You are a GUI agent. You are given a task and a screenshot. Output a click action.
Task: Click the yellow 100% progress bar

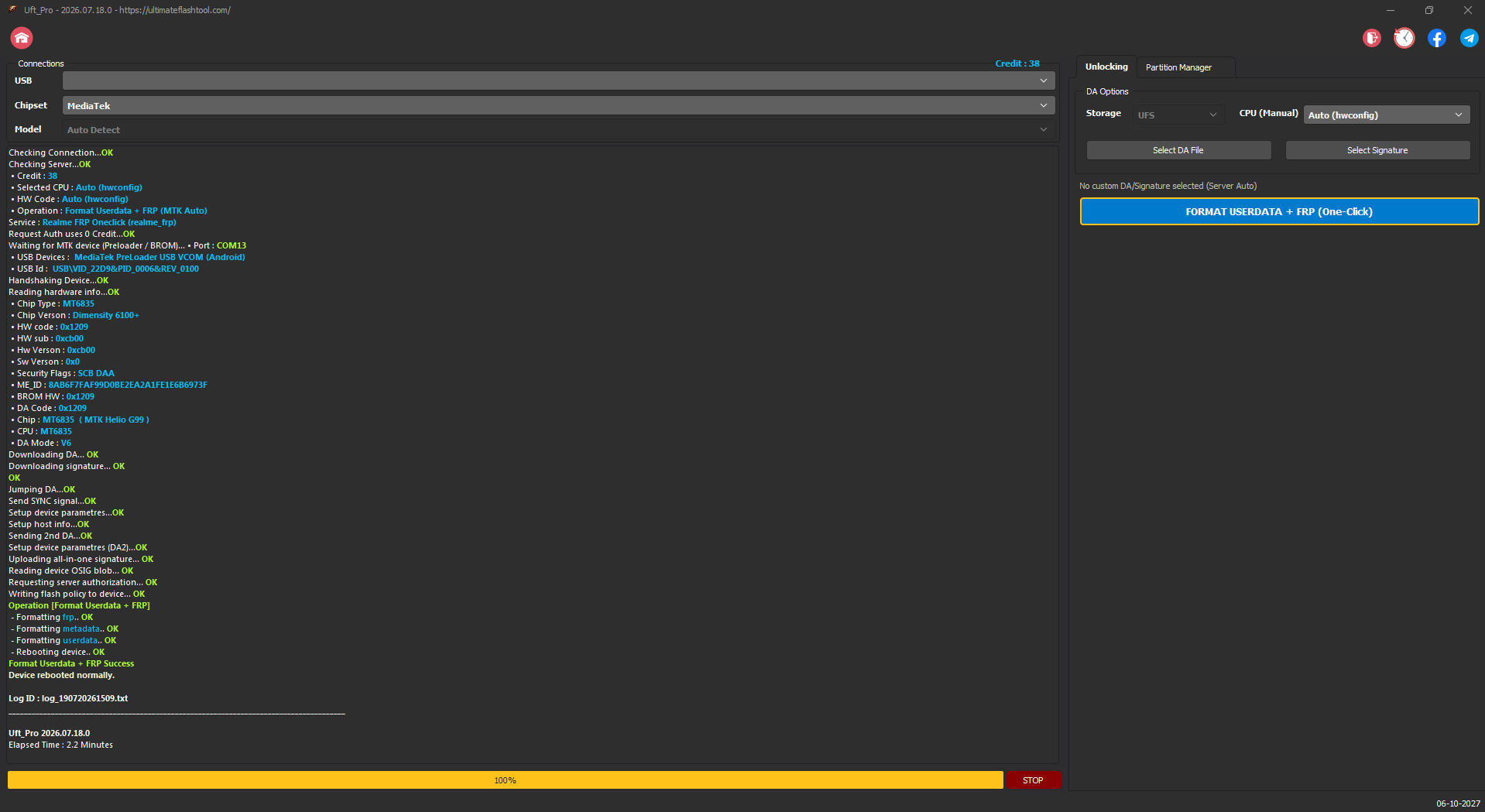tap(506, 780)
